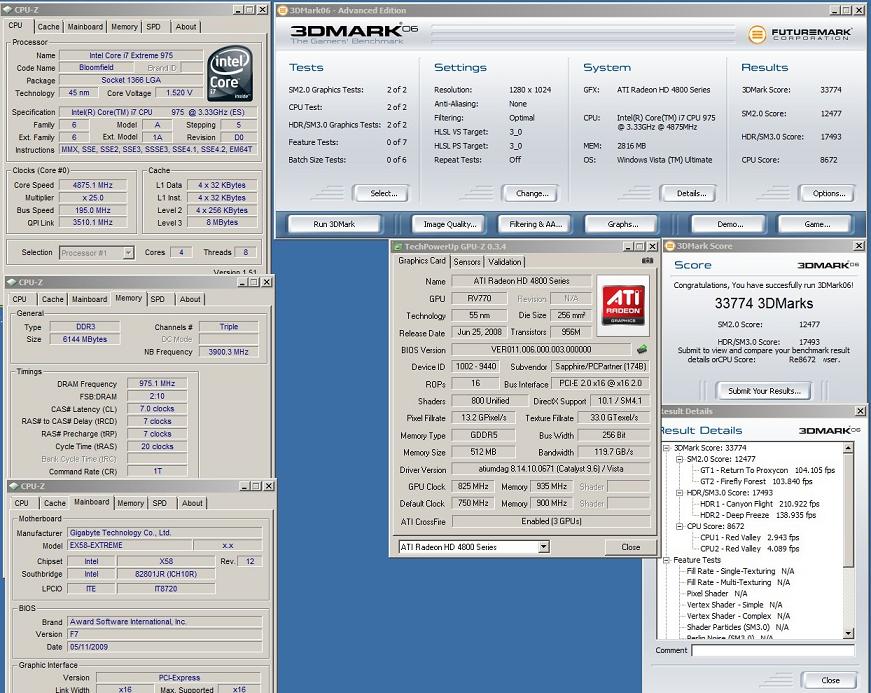Click the DRAM Frequency 975.1 MHz value
The image size is (871, 693).
coord(157,384)
